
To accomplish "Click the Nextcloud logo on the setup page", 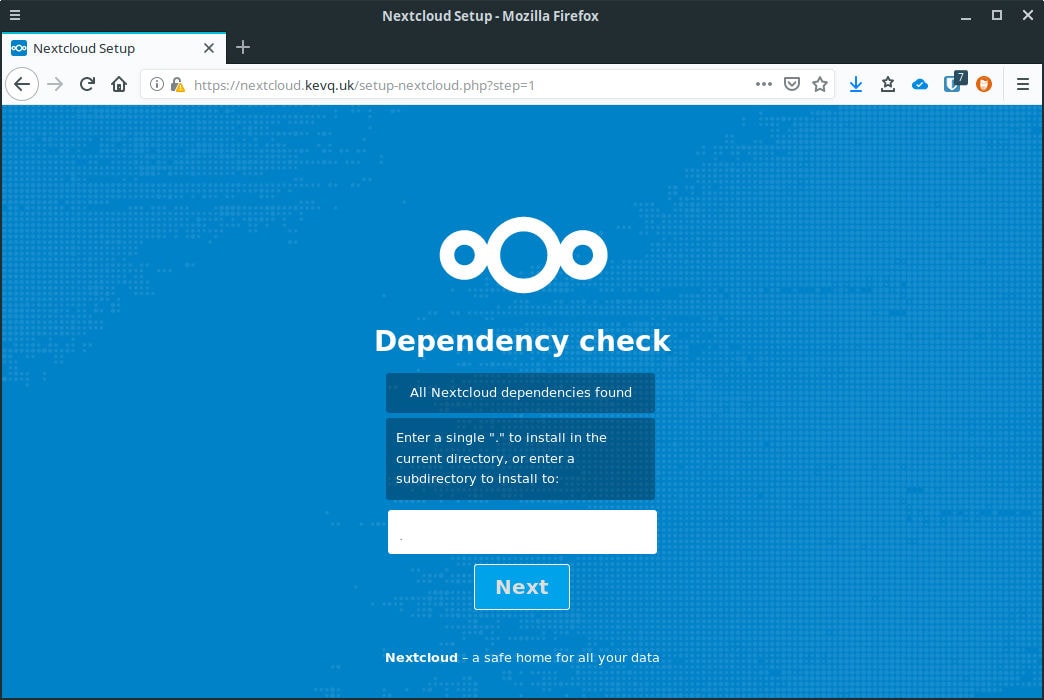I will click(522, 254).
